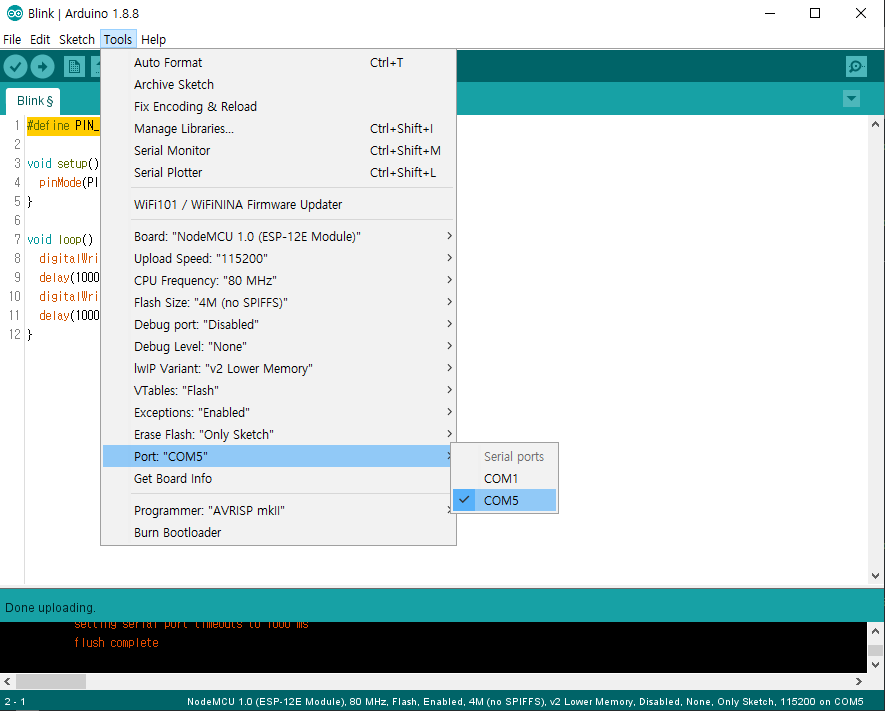Expand Erase Flash Only Sketch submenu
This screenshot has height=711, width=885.
(x=278, y=434)
